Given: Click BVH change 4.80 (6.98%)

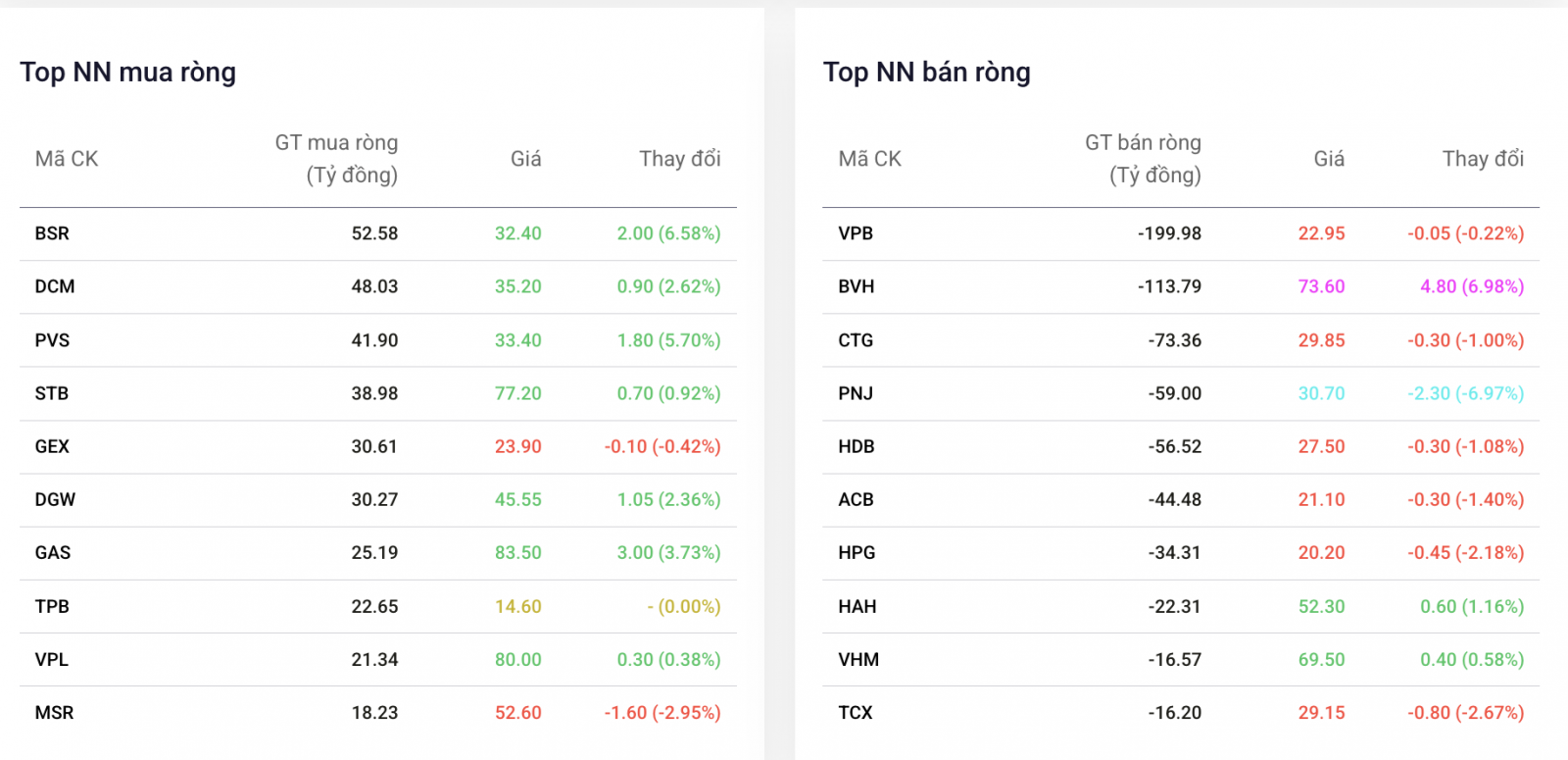Looking at the screenshot, I should (x=1473, y=286).
